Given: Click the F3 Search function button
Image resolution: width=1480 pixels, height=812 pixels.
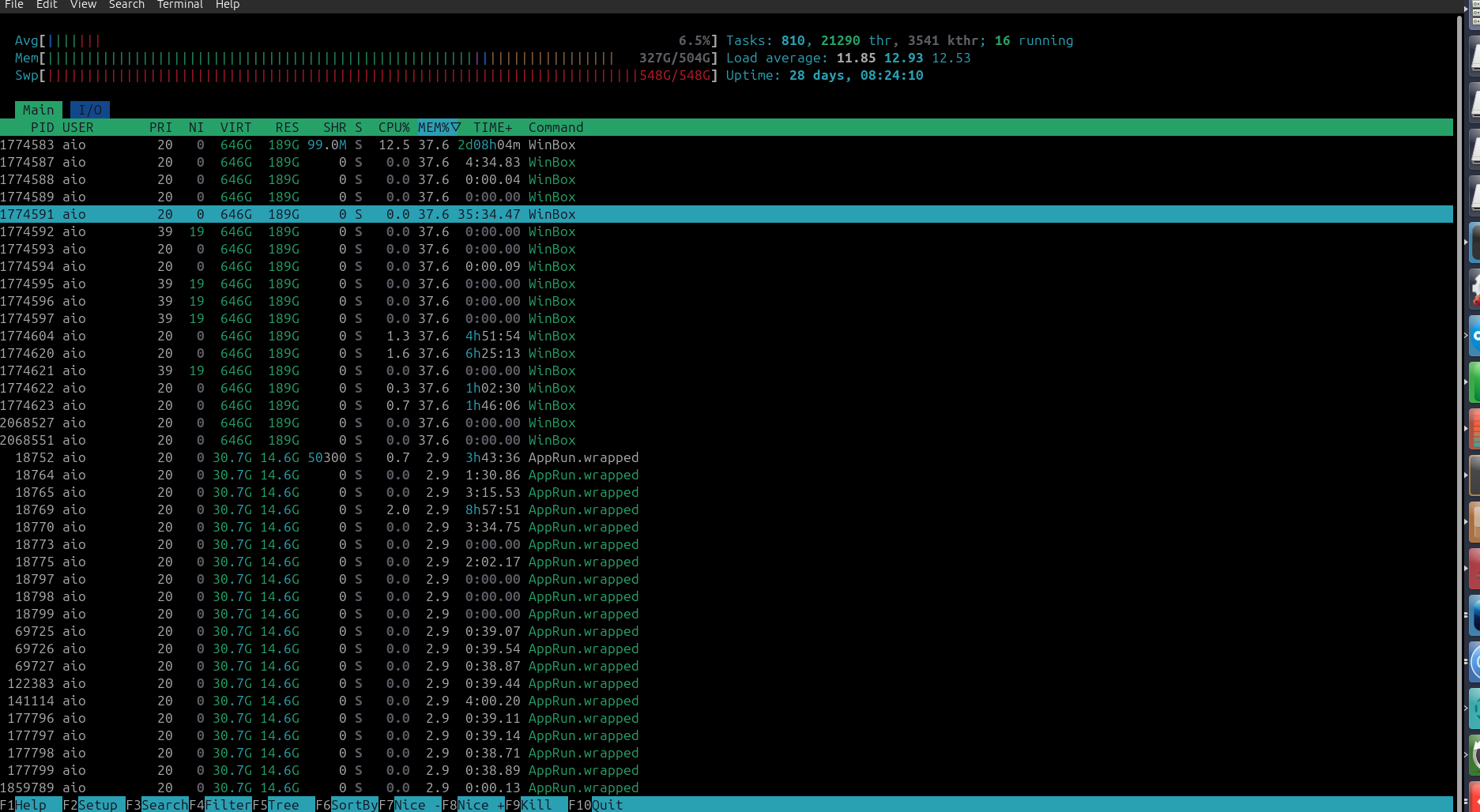Looking at the screenshot, I should [157, 804].
